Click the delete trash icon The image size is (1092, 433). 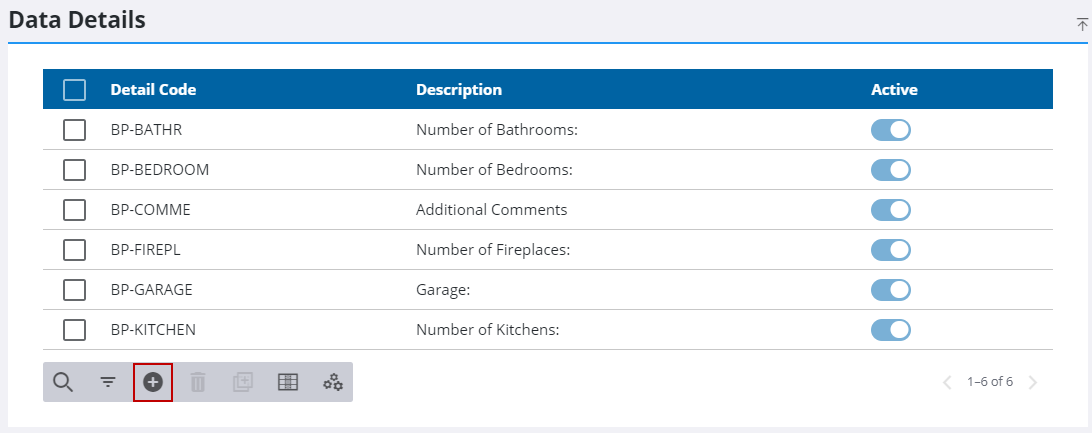click(198, 382)
